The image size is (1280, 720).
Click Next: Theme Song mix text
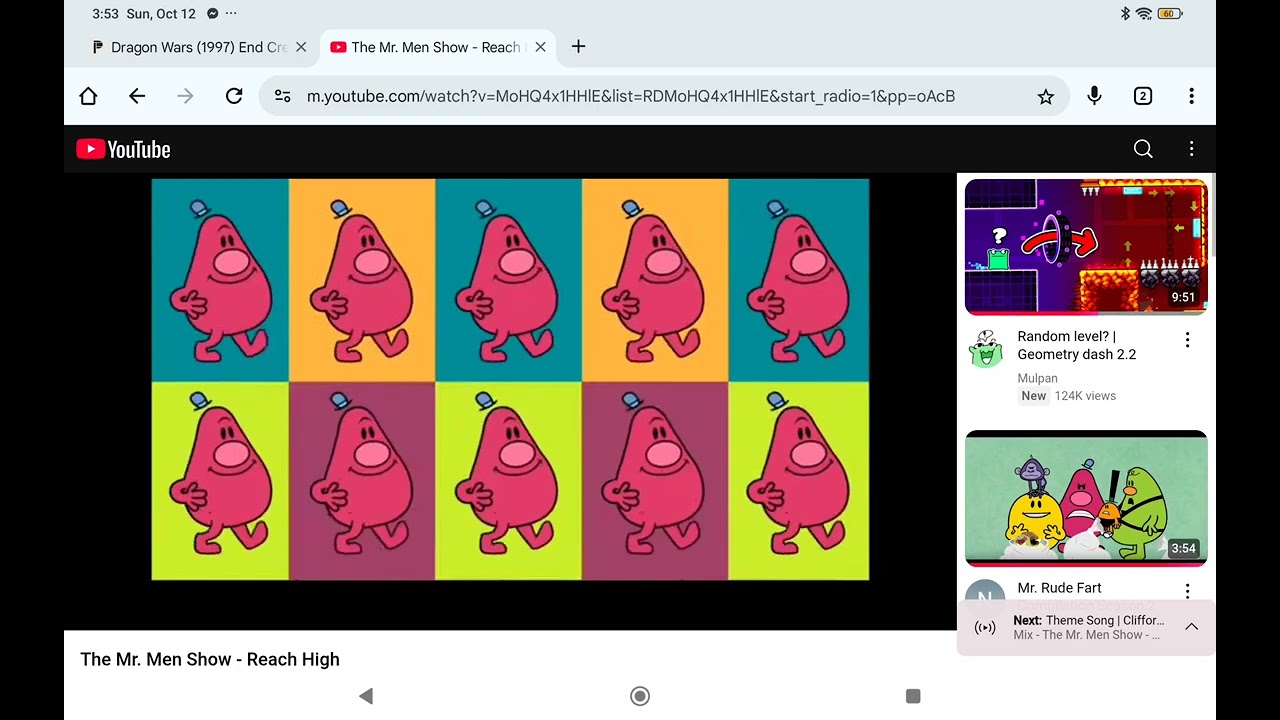click(x=1088, y=627)
